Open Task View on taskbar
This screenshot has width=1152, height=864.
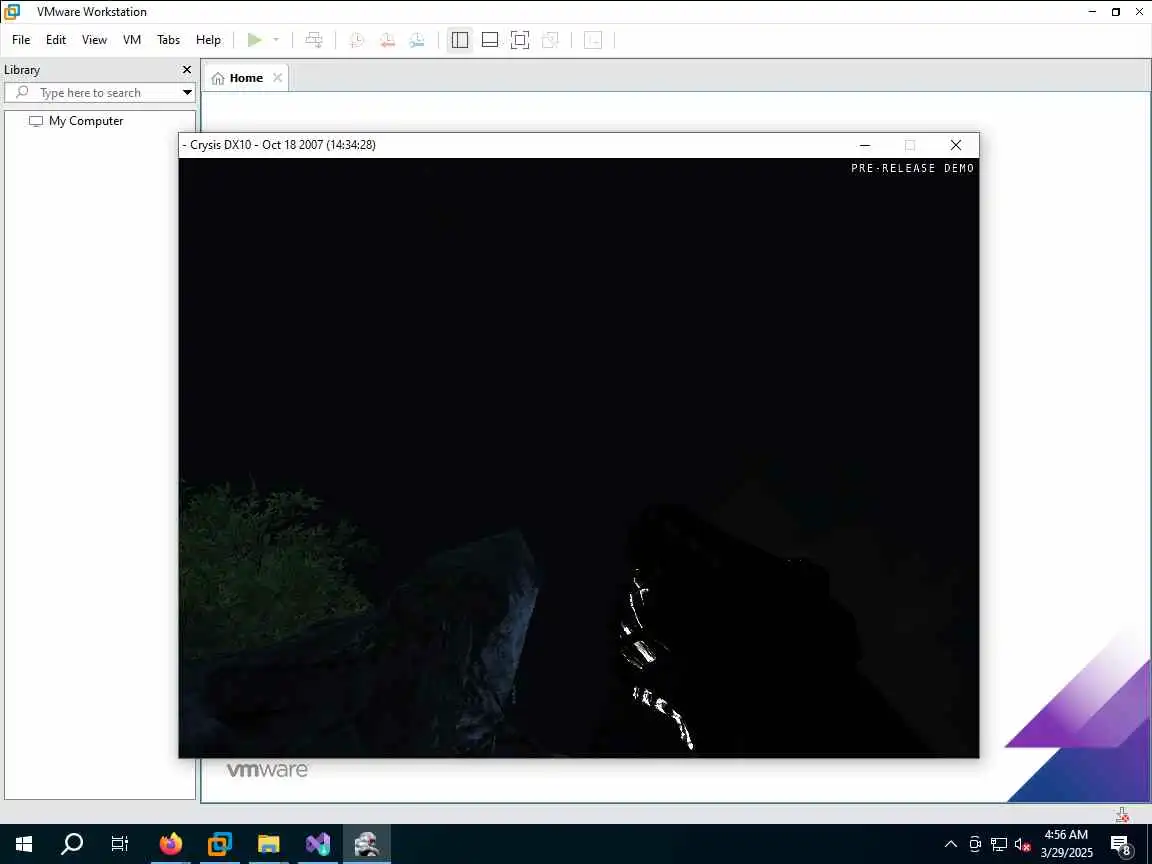(120, 843)
